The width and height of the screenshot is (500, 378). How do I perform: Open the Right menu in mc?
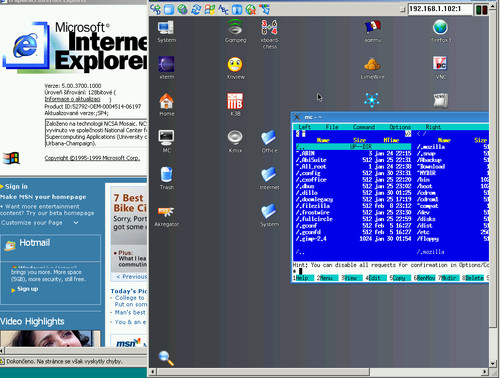click(x=433, y=127)
